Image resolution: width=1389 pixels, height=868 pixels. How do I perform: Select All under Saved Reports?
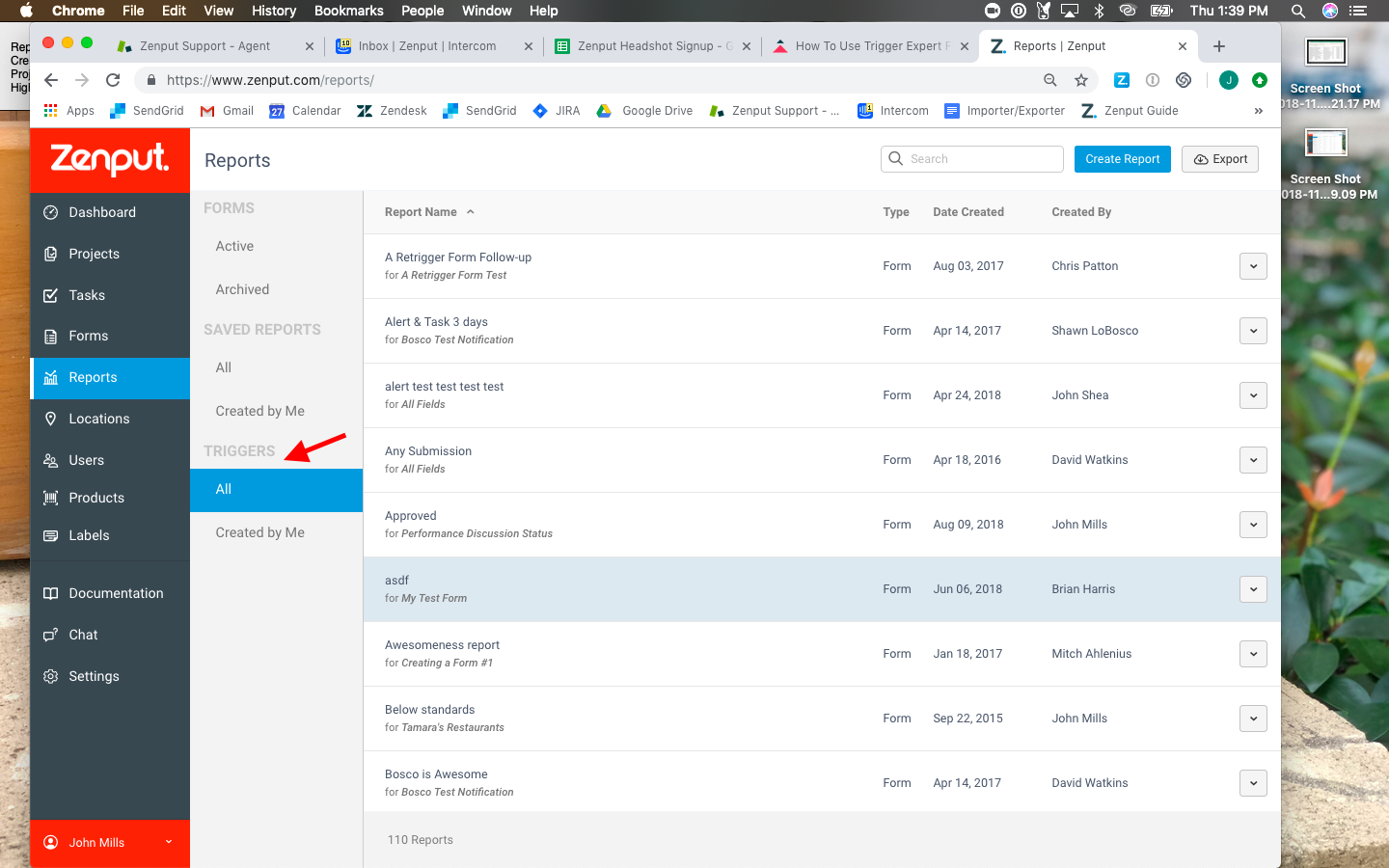click(224, 367)
